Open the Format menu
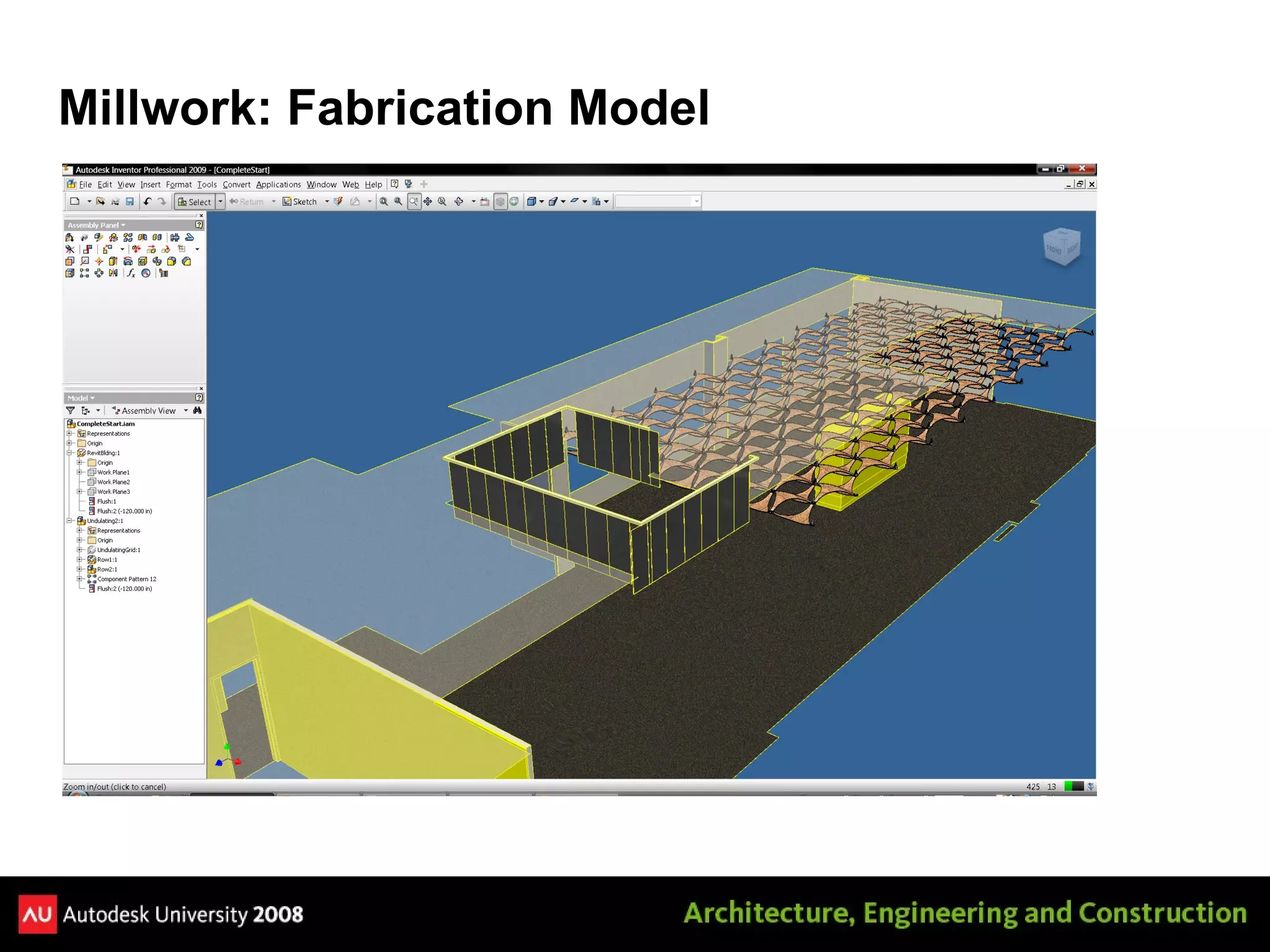The height and width of the screenshot is (952, 1270). tap(179, 185)
